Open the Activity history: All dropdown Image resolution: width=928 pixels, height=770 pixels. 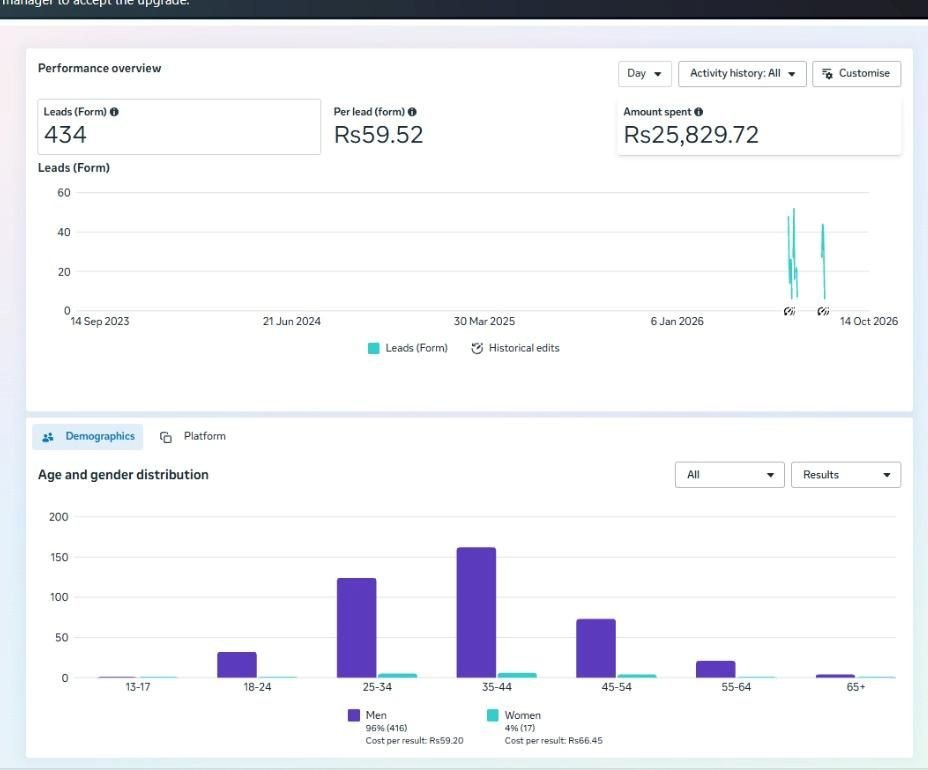(742, 74)
